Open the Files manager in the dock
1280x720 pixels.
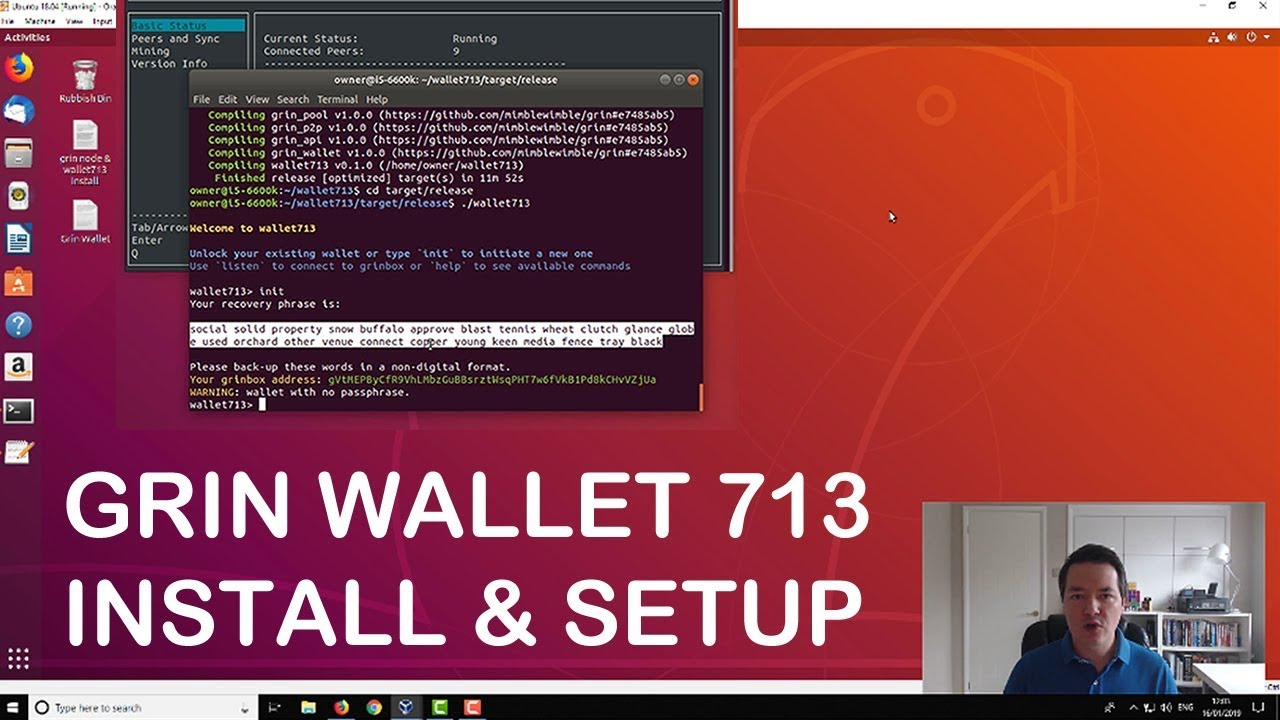coord(18,154)
